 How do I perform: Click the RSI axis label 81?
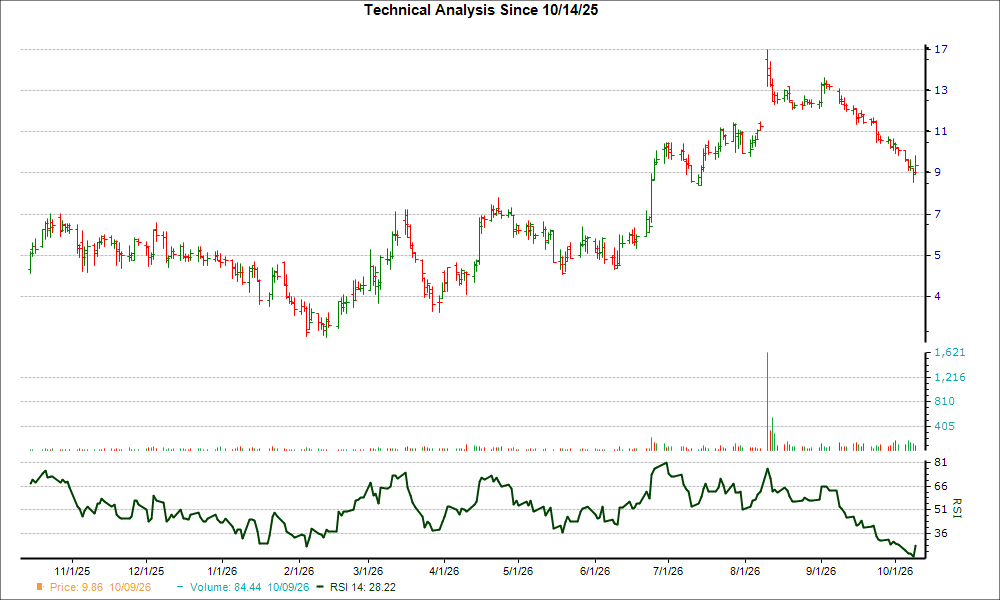point(941,462)
